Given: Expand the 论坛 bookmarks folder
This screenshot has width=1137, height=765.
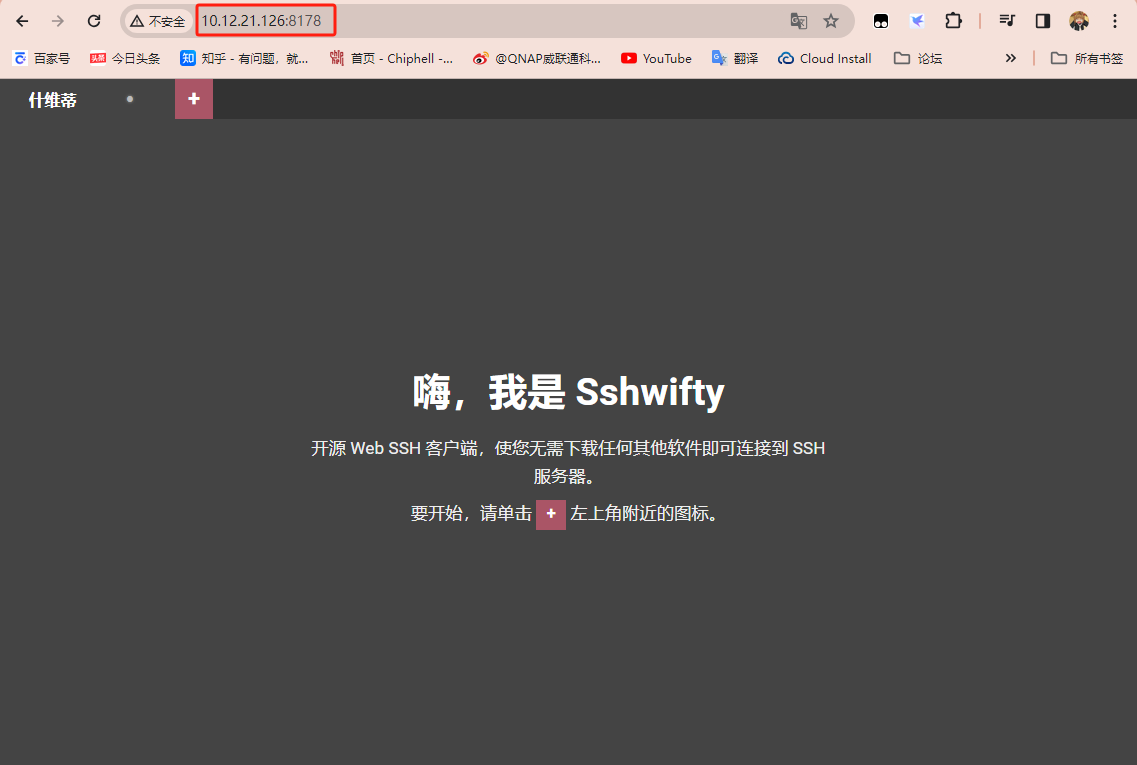Looking at the screenshot, I should coord(918,59).
